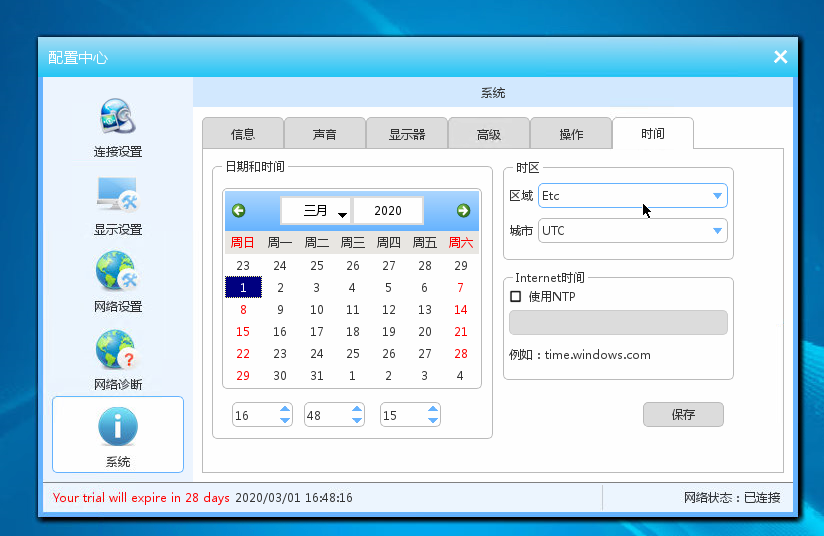Go to next month with green right arrow
Viewport: 824px width, 536px height.
463,210
